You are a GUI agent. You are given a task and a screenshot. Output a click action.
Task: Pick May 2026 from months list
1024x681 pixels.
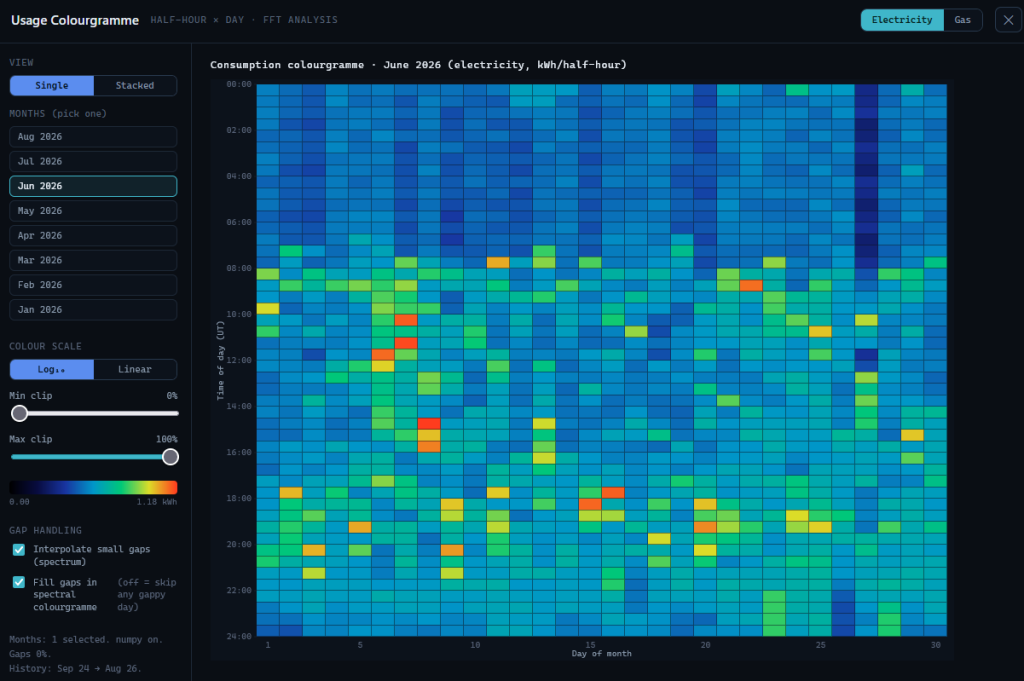(93, 211)
